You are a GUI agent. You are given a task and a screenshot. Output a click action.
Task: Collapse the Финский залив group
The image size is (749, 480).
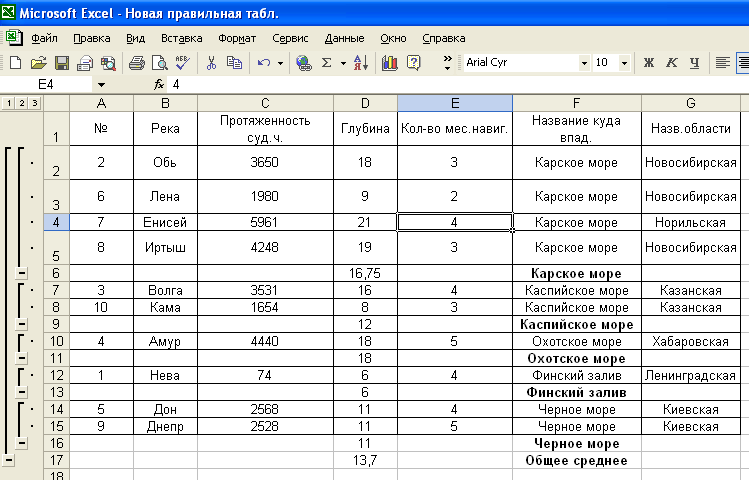tap(22, 392)
